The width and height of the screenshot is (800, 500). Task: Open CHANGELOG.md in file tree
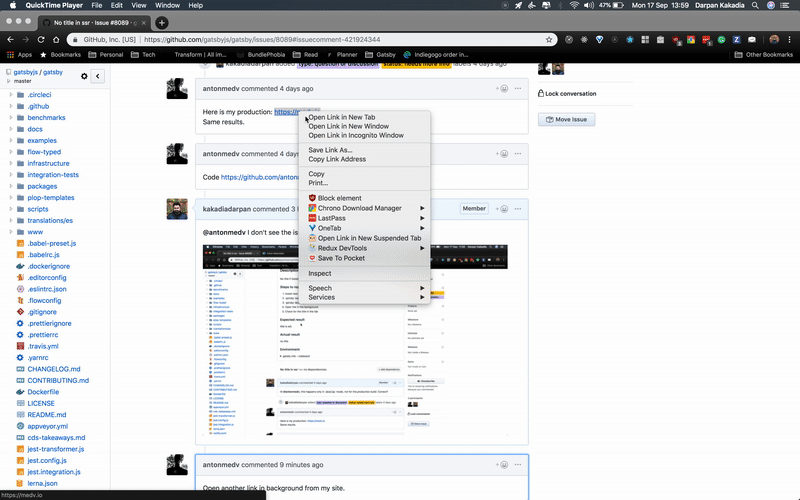point(54,369)
